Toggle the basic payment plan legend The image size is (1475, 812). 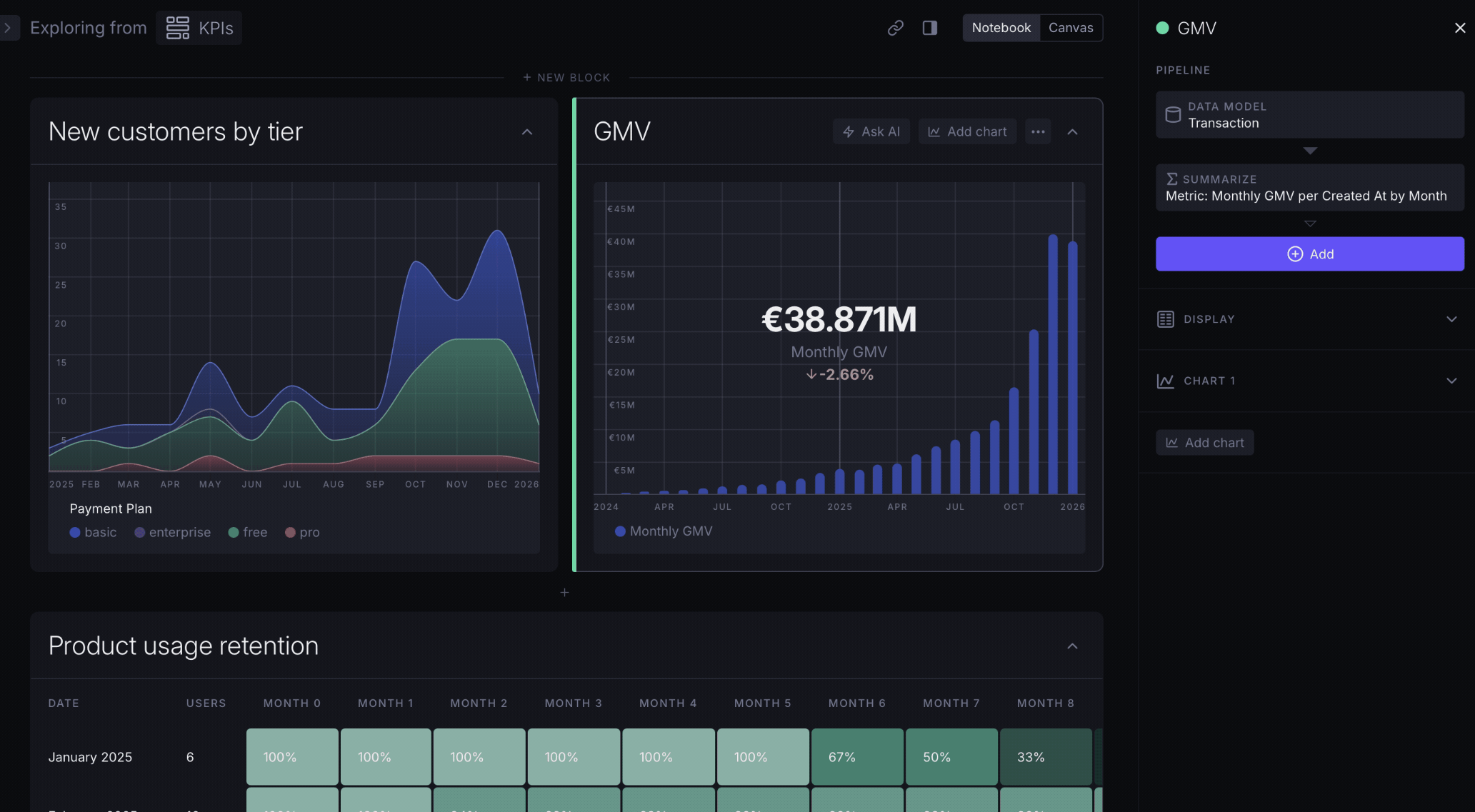[94, 532]
